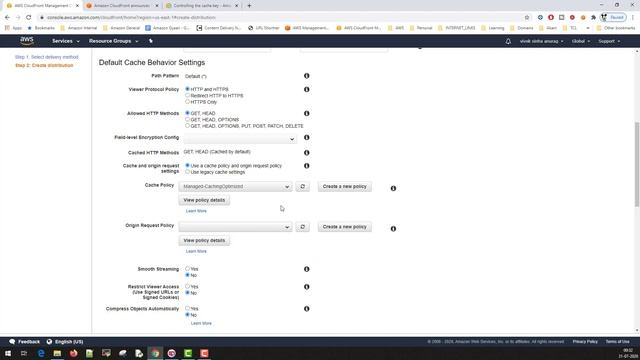Expand the Services menu
The width and height of the screenshot is (640, 360).
click(x=66, y=41)
